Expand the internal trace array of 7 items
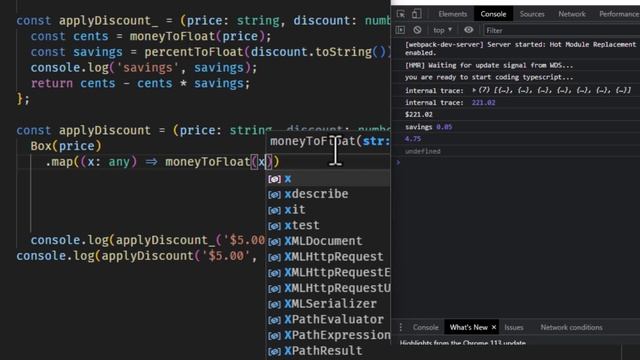The height and width of the screenshot is (360, 640). (x=474, y=90)
